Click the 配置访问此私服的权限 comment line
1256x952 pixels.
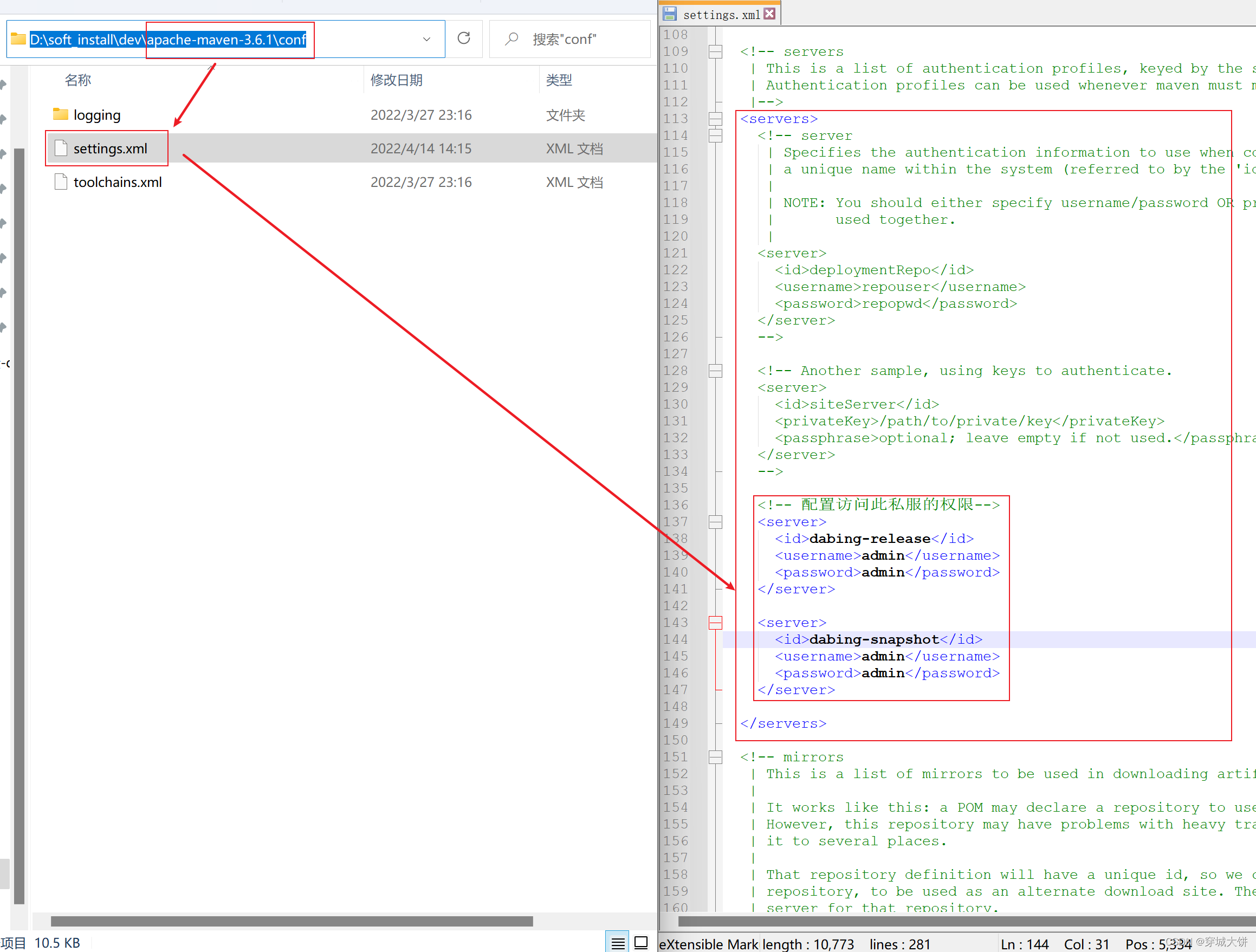tap(878, 504)
